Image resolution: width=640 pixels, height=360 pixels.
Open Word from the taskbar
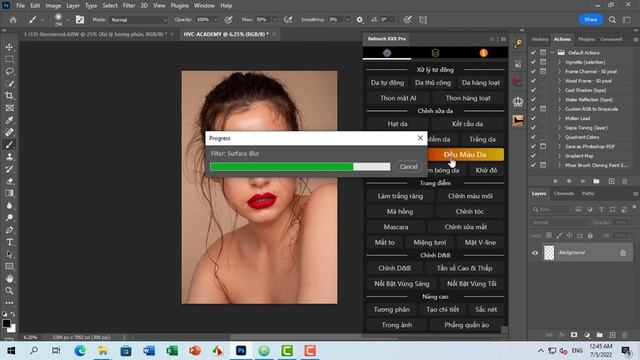point(149,350)
